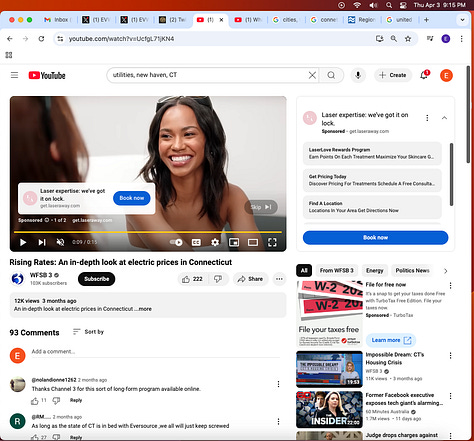Switch to theater mode

[253, 242]
